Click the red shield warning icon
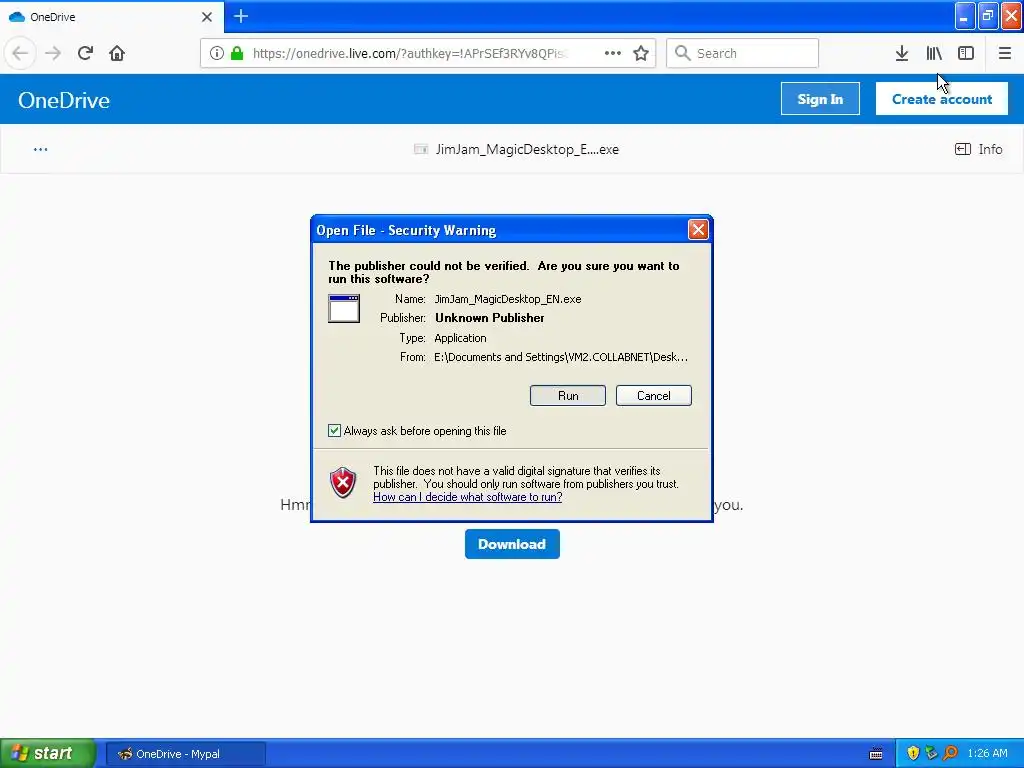Screen dimensions: 1024x768 point(343,483)
